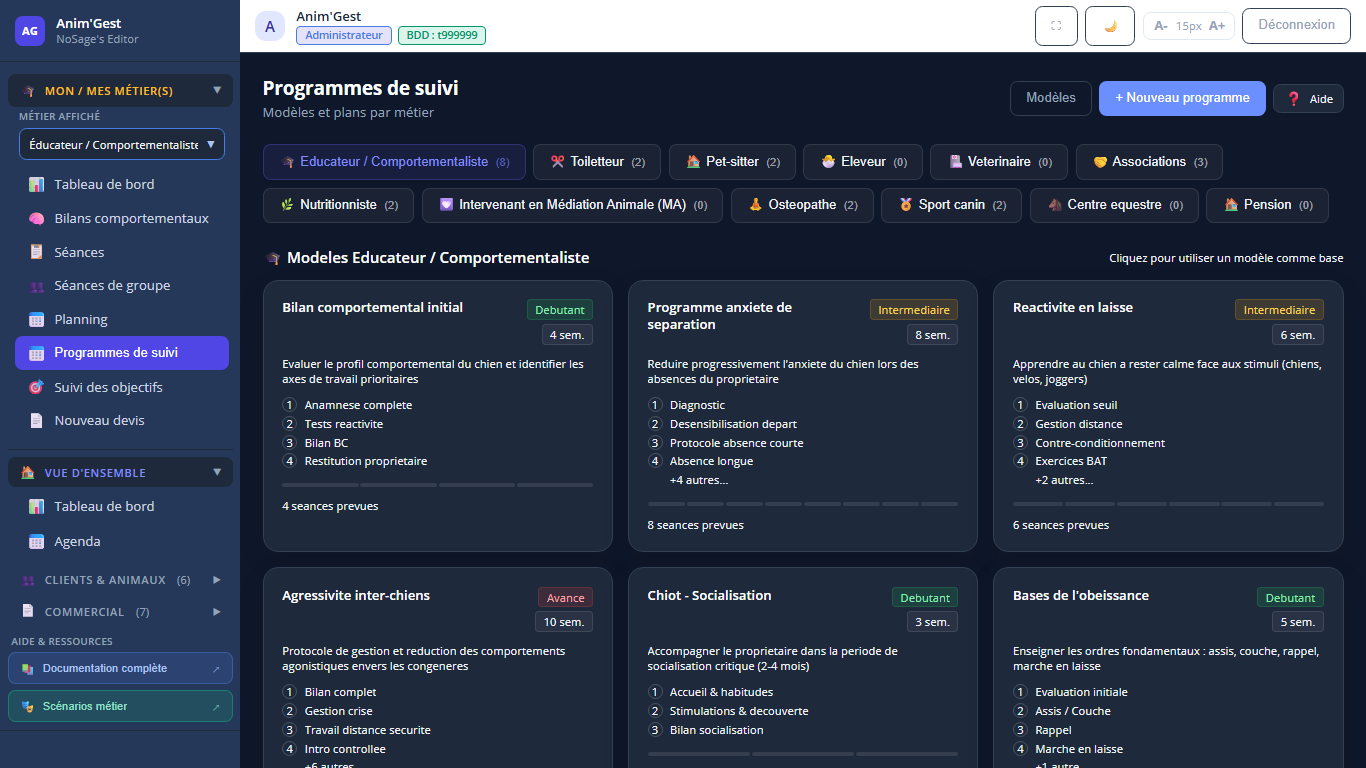Select the Nutritionniste tab
1366x768 pixels.
[339, 205]
